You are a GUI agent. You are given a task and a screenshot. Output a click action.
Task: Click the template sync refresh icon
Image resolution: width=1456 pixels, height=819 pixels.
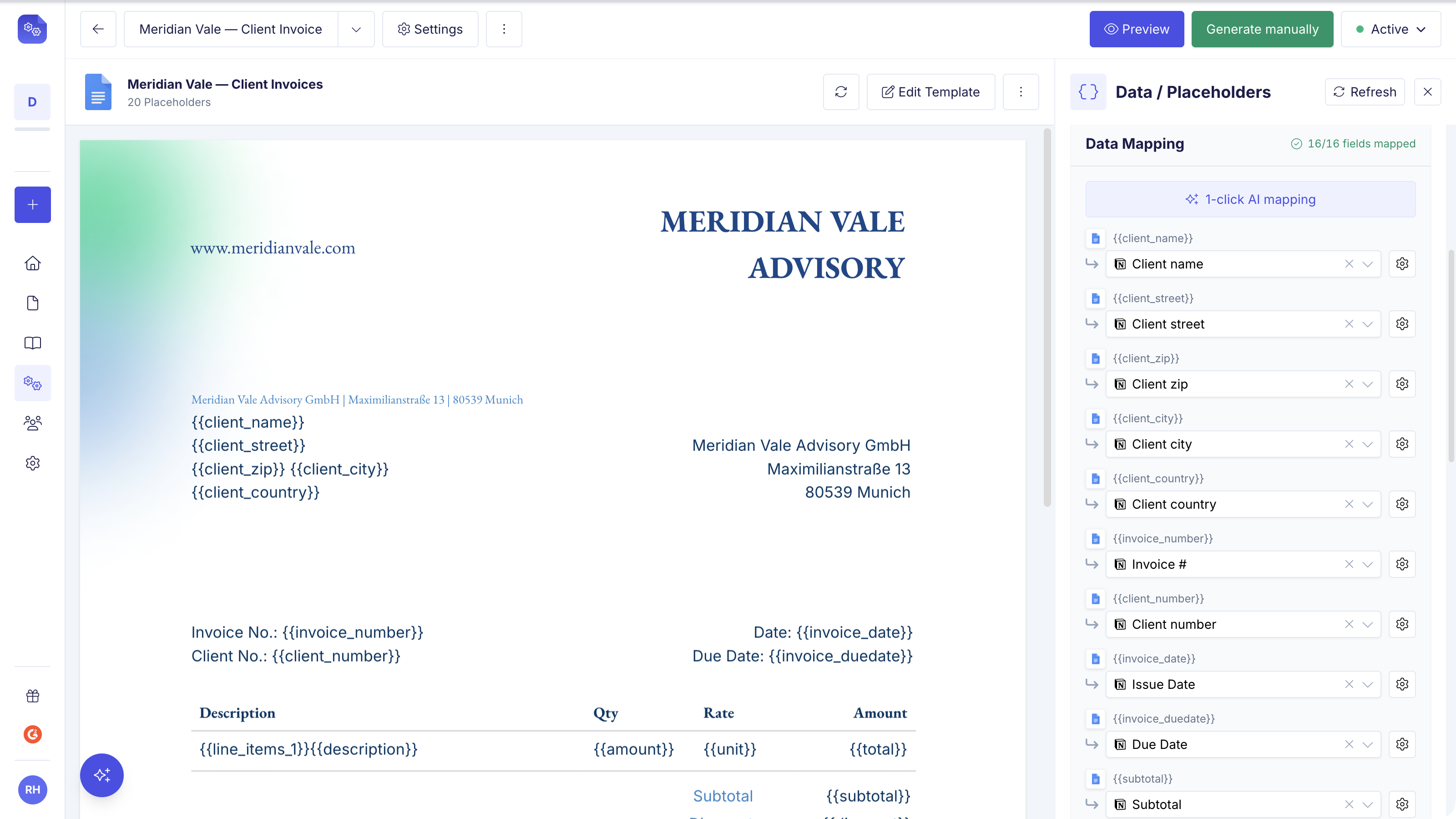pos(841,91)
